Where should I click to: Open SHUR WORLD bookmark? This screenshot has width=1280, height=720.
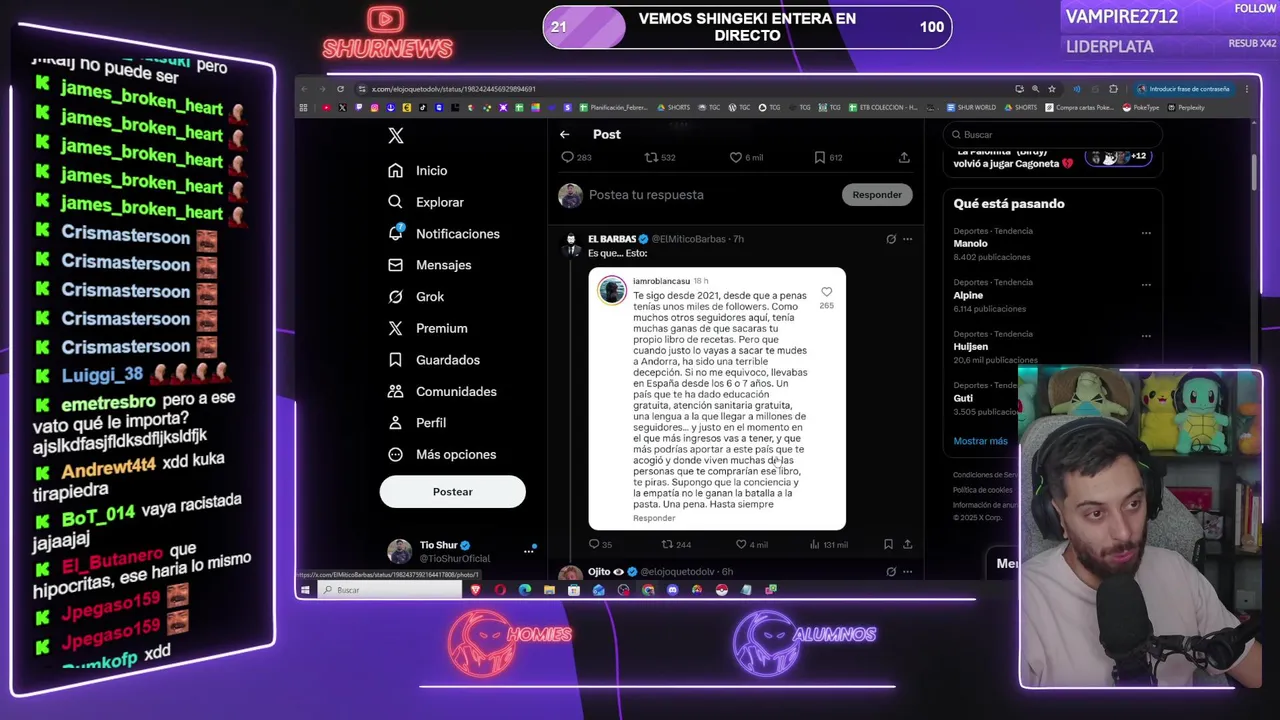972,108
